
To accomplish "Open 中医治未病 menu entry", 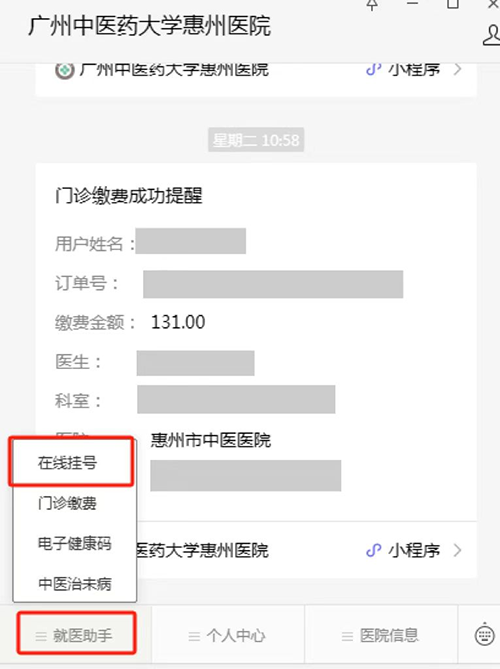I will point(75,583).
